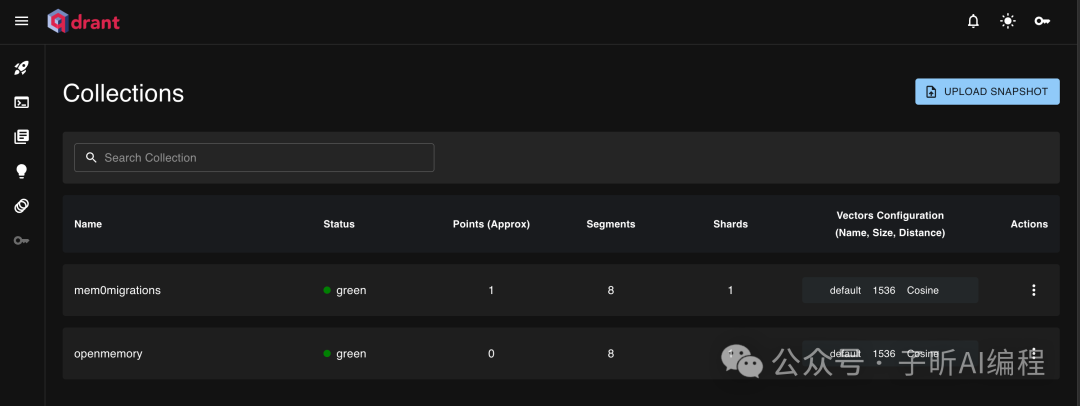Open the Tutorial lightbulb icon
1080x406 pixels.
[21, 171]
